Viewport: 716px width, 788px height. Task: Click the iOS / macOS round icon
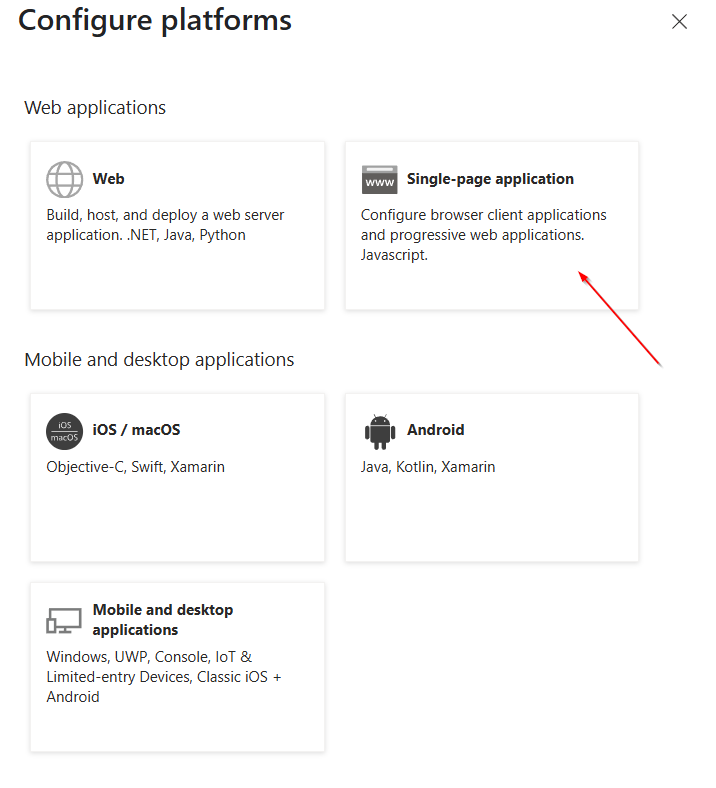(x=64, y=431)
